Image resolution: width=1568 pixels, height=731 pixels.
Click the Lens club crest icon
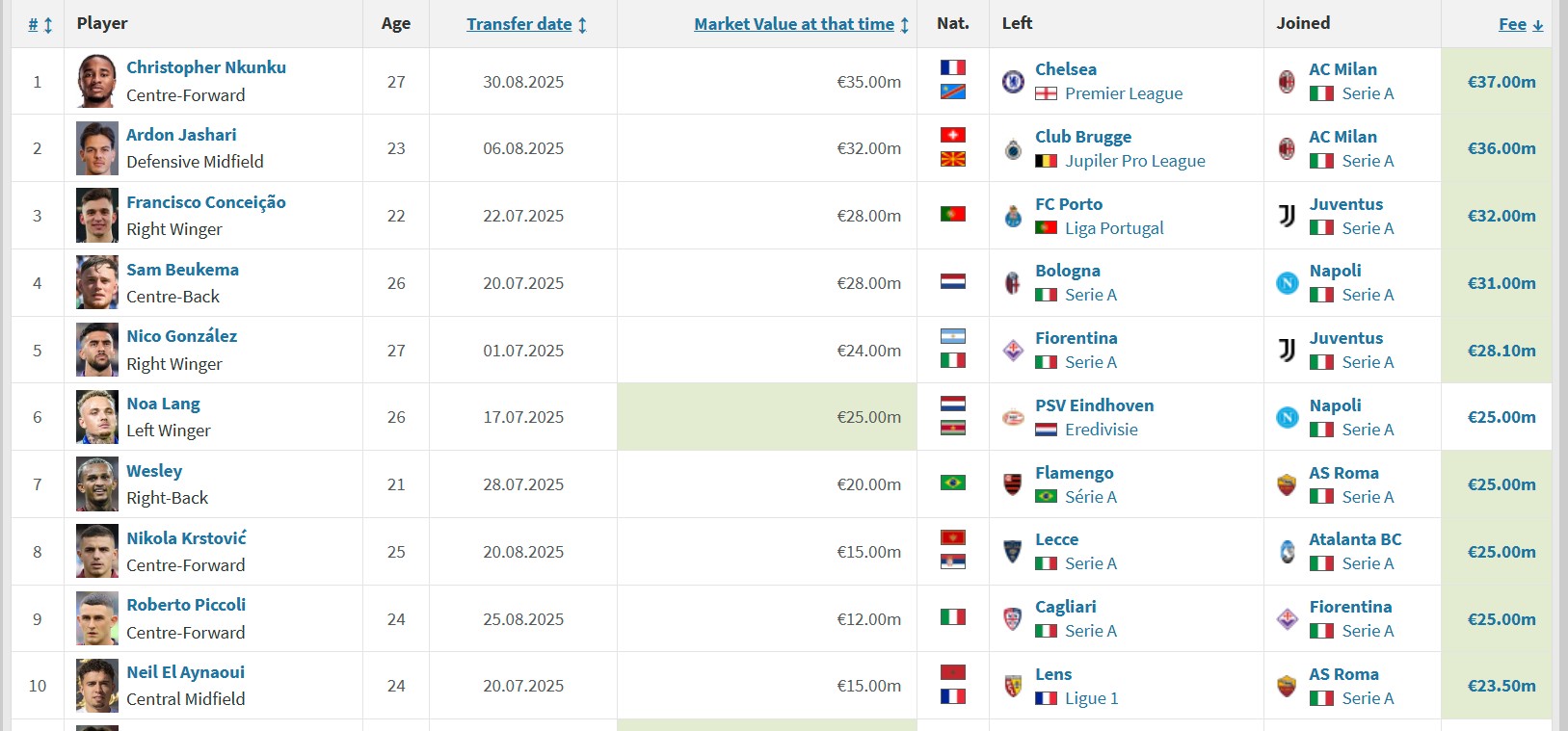pyautogui.click(x=1013, y=686)
